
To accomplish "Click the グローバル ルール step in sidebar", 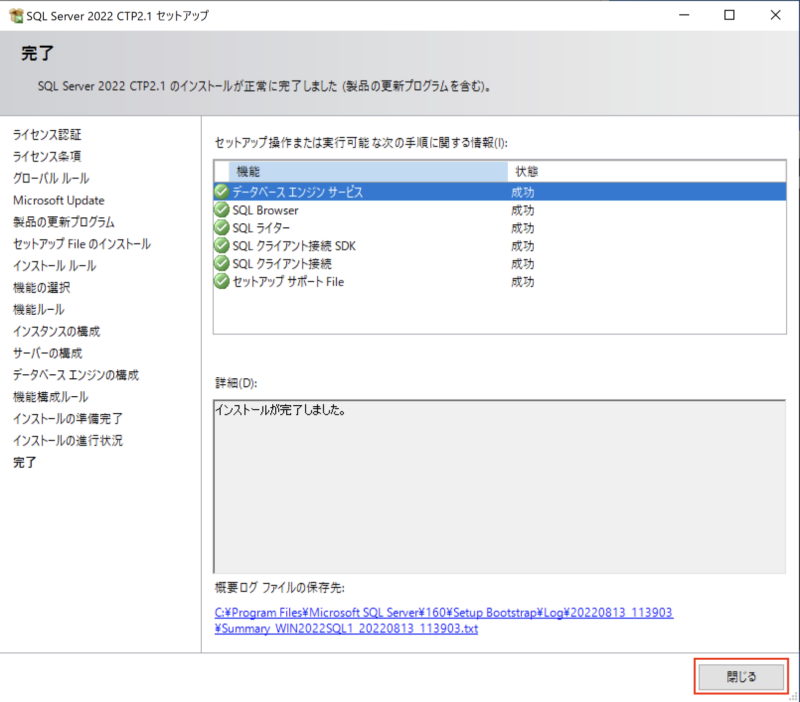I will [x=51, y=178].
